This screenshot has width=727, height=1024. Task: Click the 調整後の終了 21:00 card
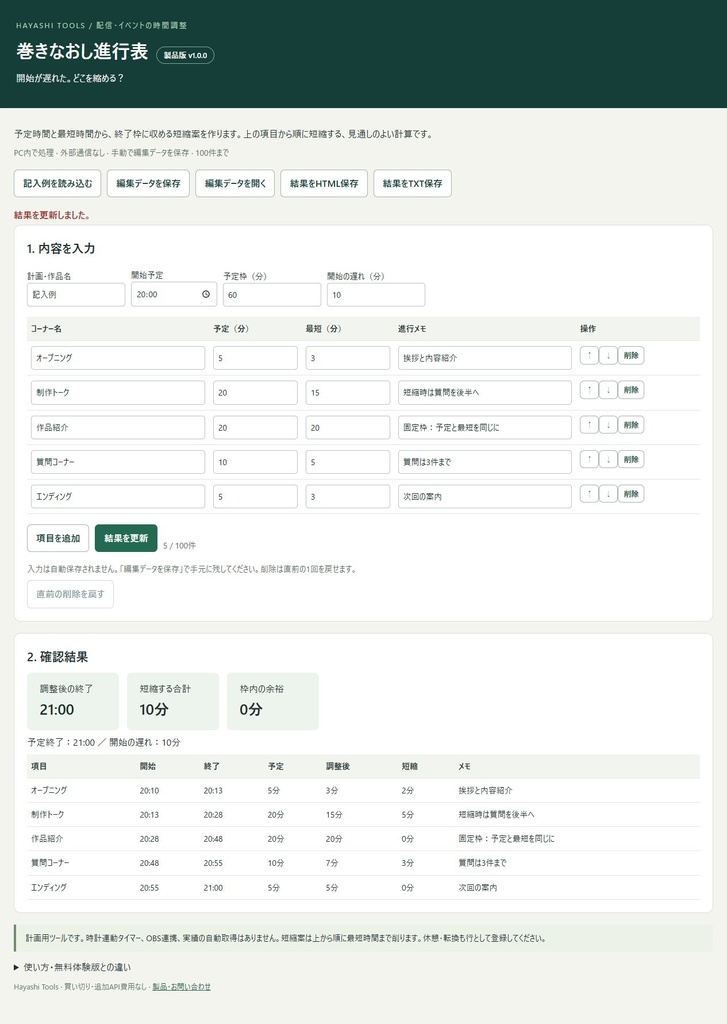pyautogui.click(x=73, y=701)
